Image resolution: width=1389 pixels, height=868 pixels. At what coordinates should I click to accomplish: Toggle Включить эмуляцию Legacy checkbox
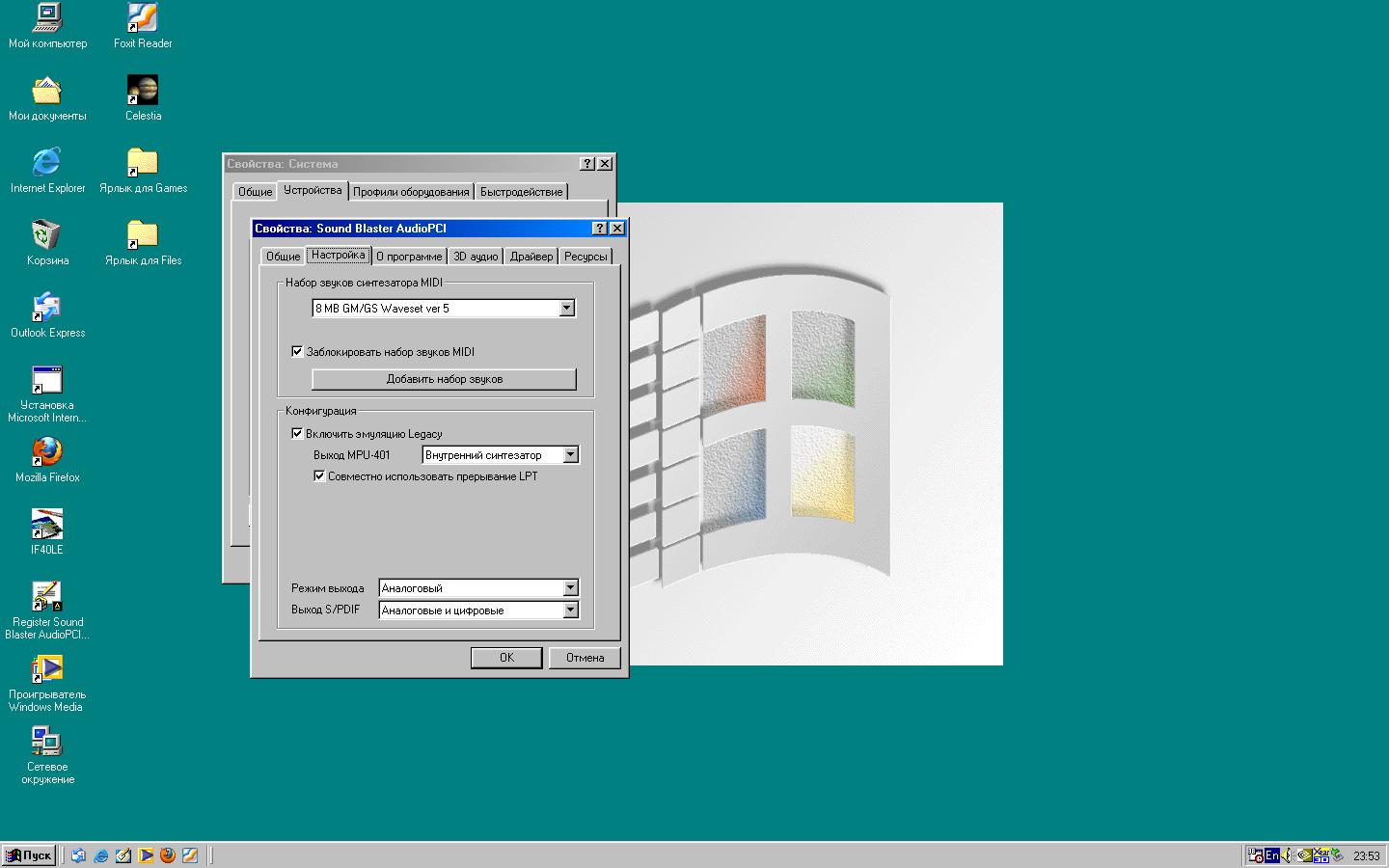pyautogui.click(x=297, y=434)
